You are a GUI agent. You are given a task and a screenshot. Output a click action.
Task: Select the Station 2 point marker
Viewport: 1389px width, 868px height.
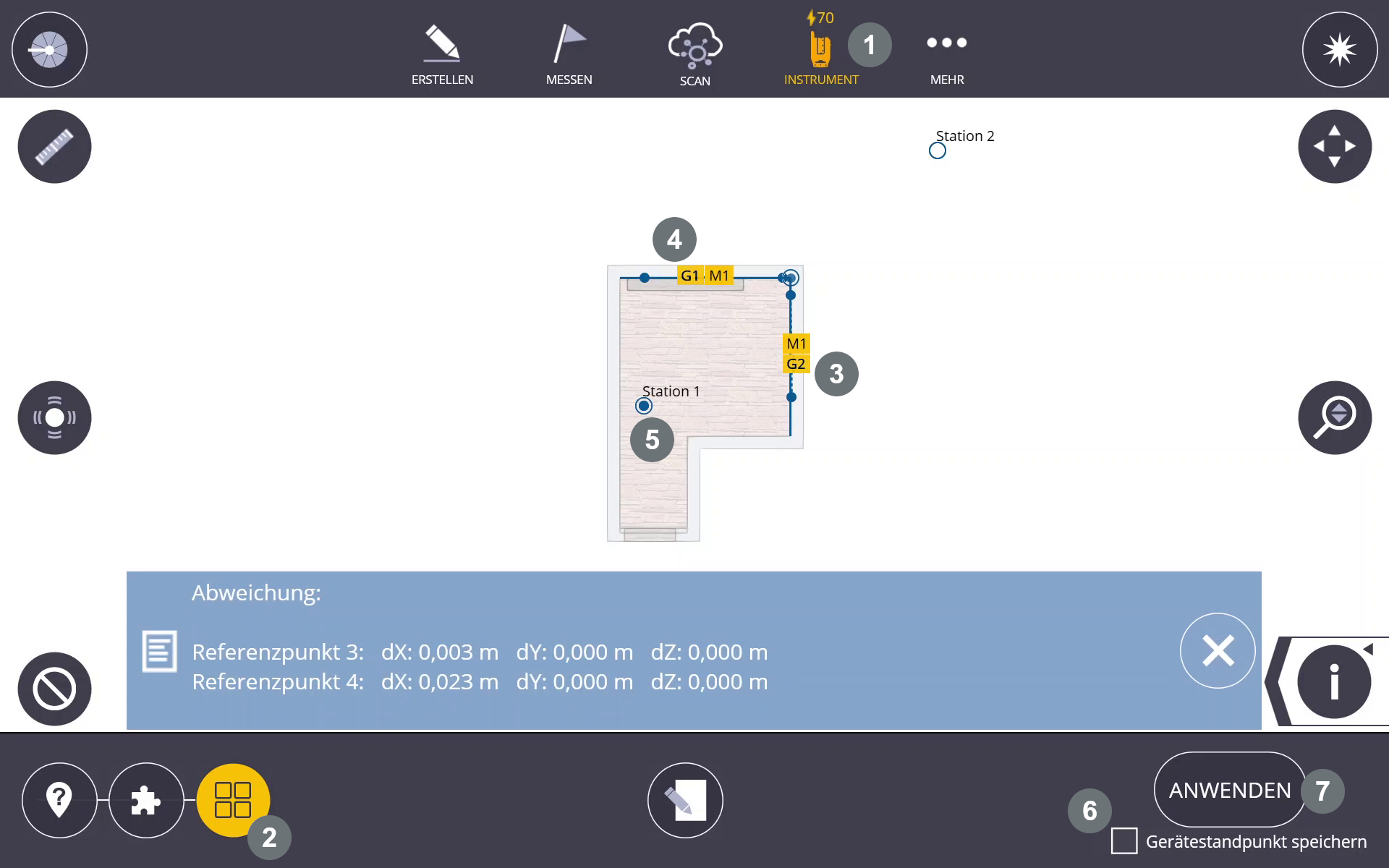click(937, 150)
